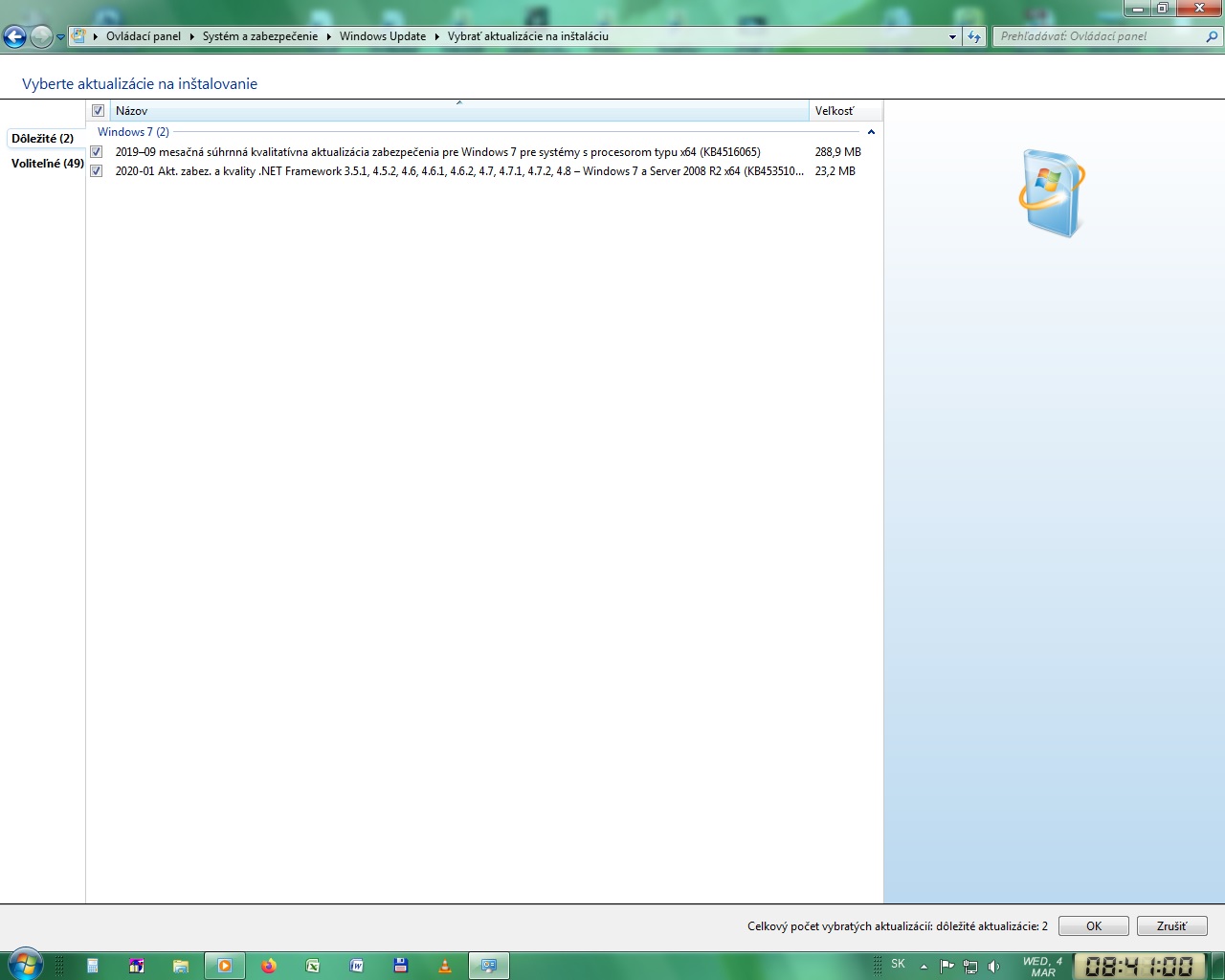Launch Word from the taskbar
This screenshot has height=980, width=1225.
(x=357, y=966)
